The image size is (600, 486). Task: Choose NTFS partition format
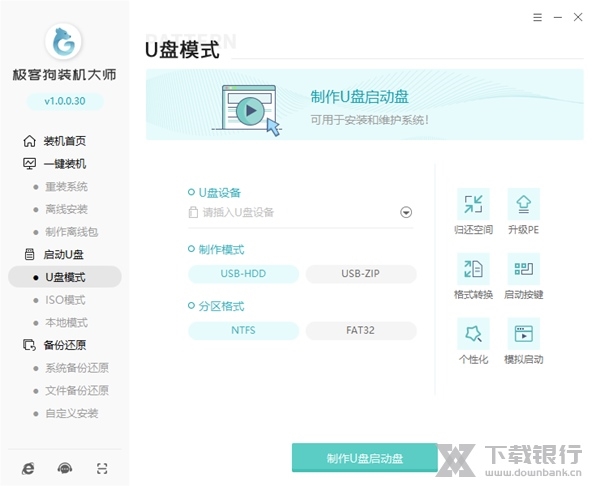click(243, 330)
